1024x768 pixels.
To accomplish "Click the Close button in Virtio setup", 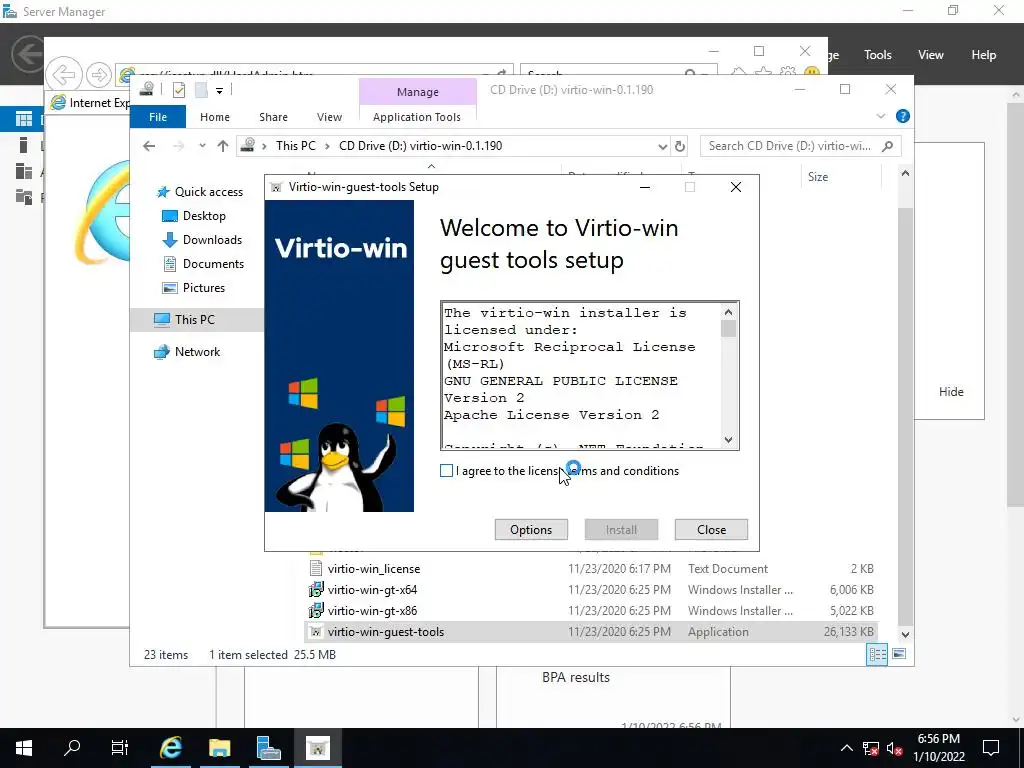I will (711, 530).
